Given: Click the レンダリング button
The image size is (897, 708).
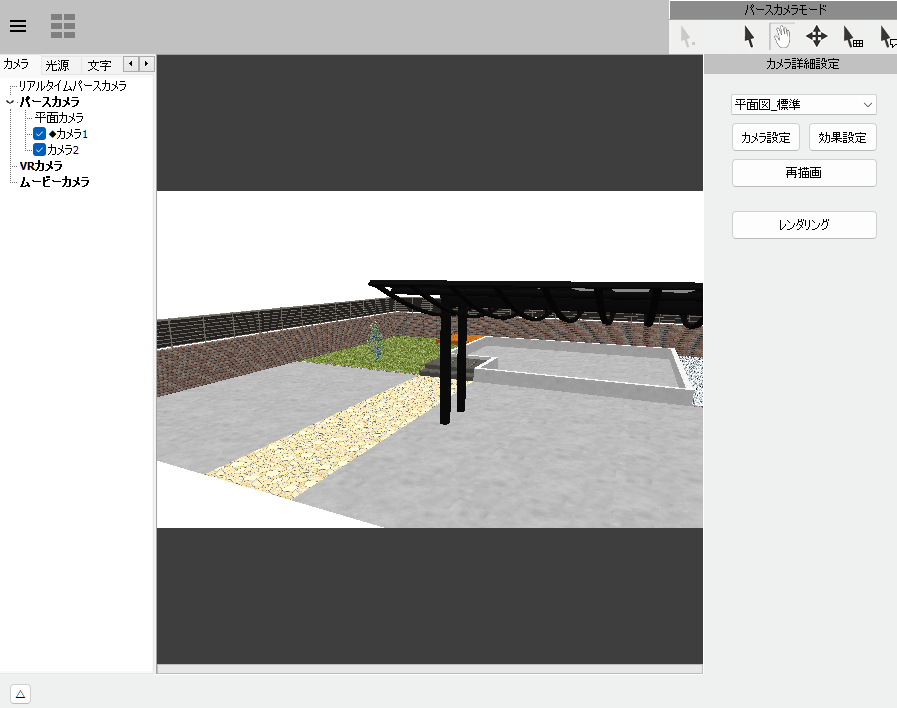Looking at the screenshot, I should click(804, 225).
